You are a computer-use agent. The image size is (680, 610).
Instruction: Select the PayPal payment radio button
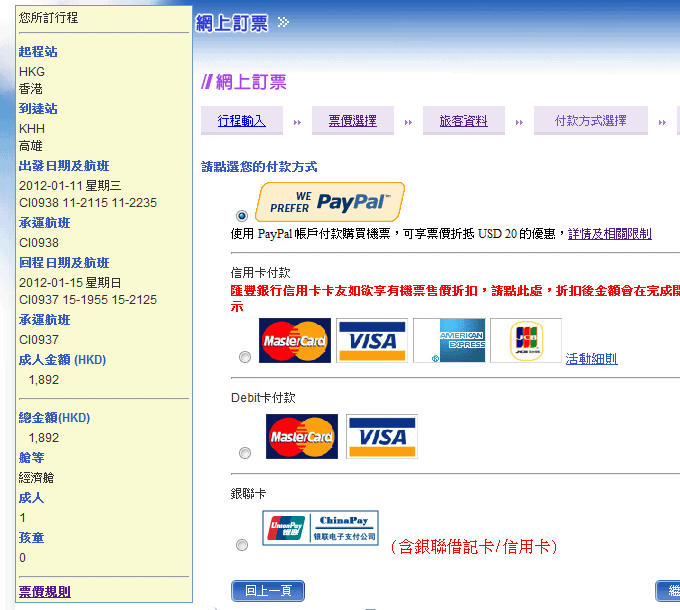tap(242, 215)
